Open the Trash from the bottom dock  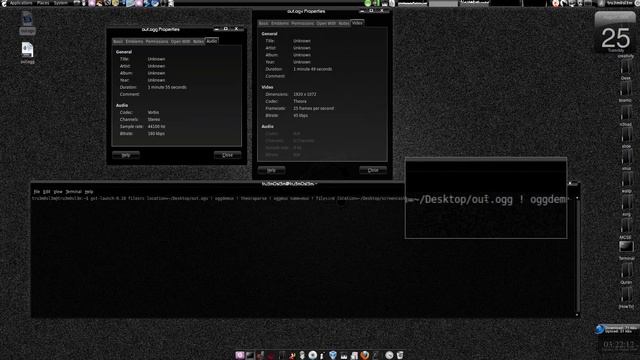pyautogui.click(x=400, y=355)
